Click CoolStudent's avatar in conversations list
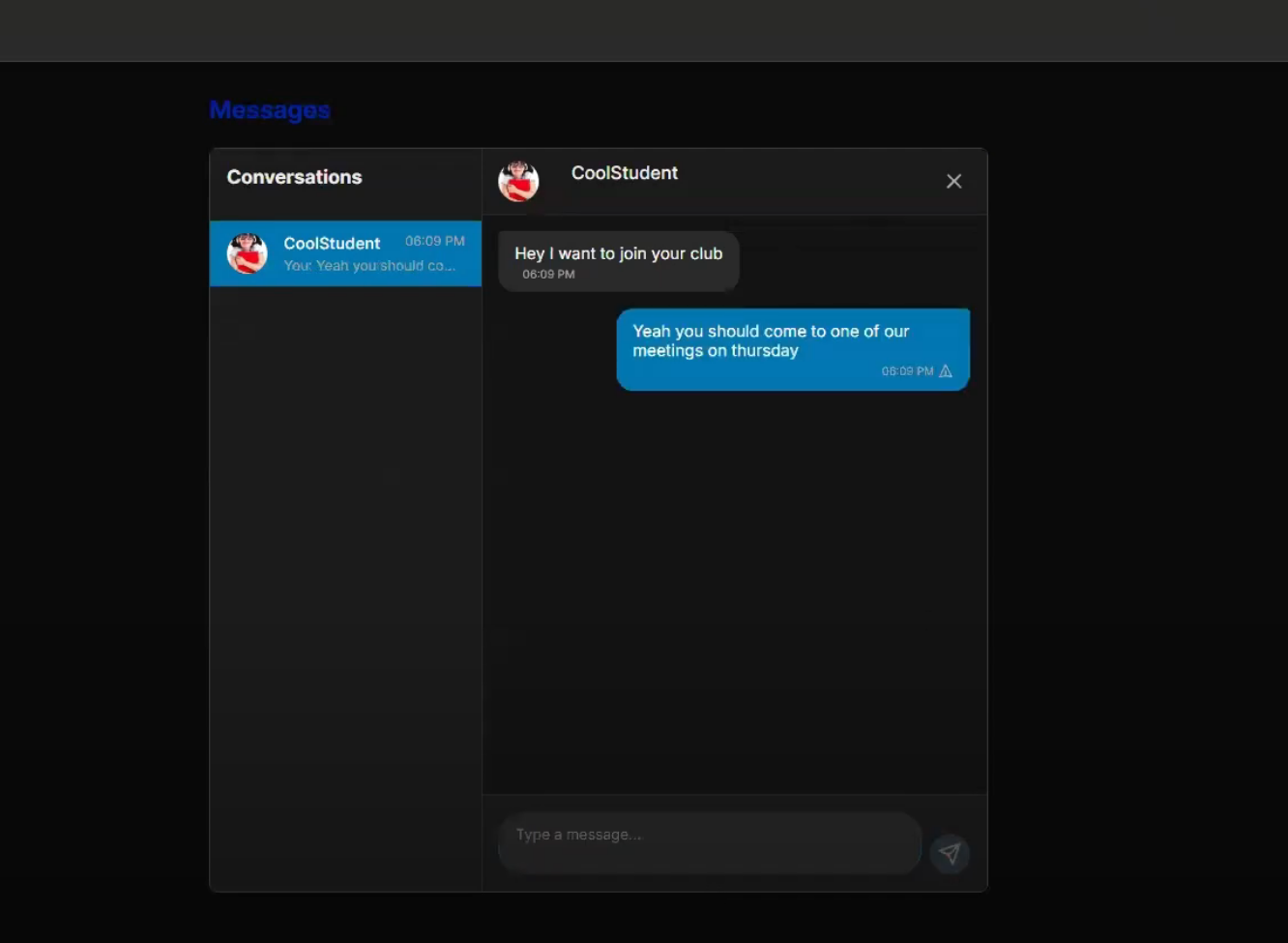This screenshot has height=943, width=1288. [x=247, y=253]
